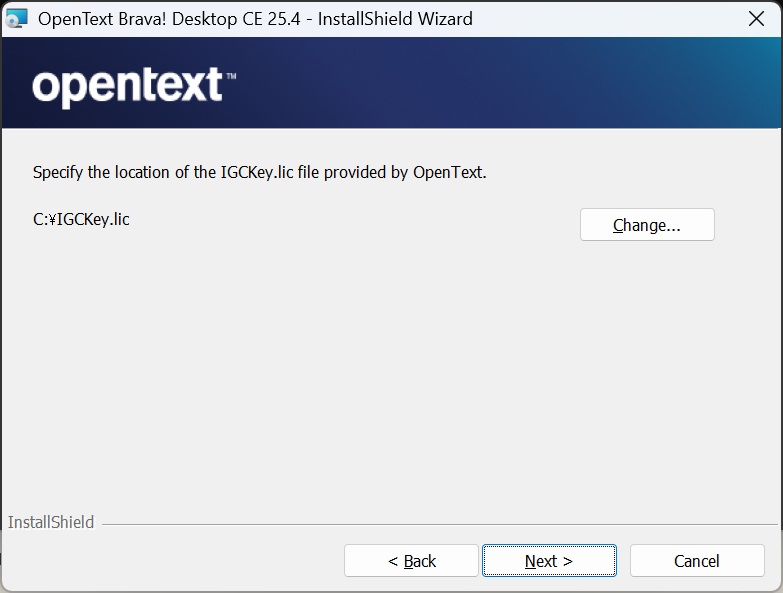
Task: Click the installer icon in the title bar
Action: [x=17, y=18]
